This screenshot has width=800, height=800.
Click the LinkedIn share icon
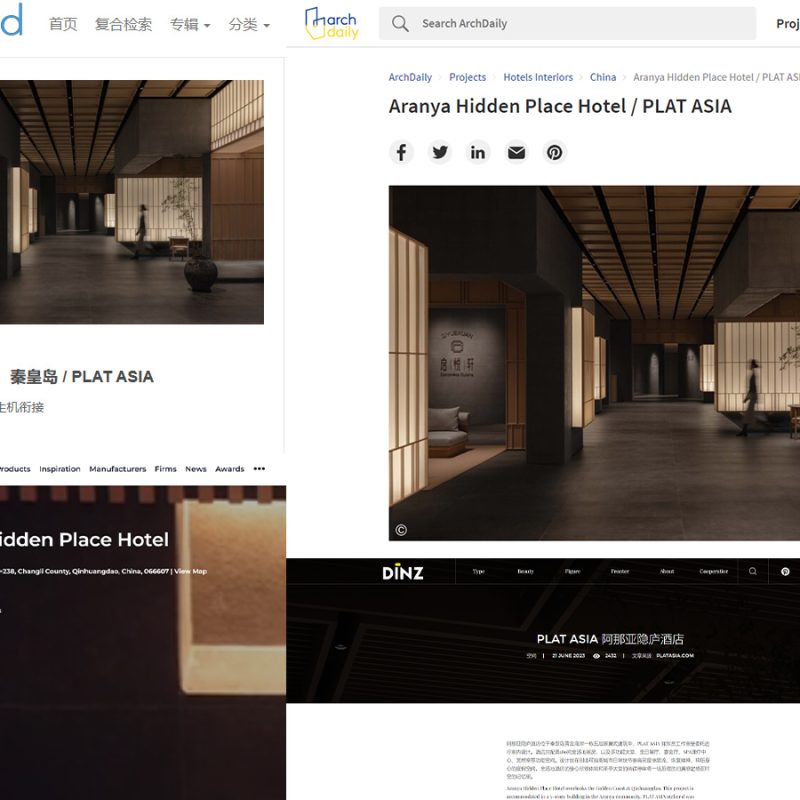pos(478,152)
